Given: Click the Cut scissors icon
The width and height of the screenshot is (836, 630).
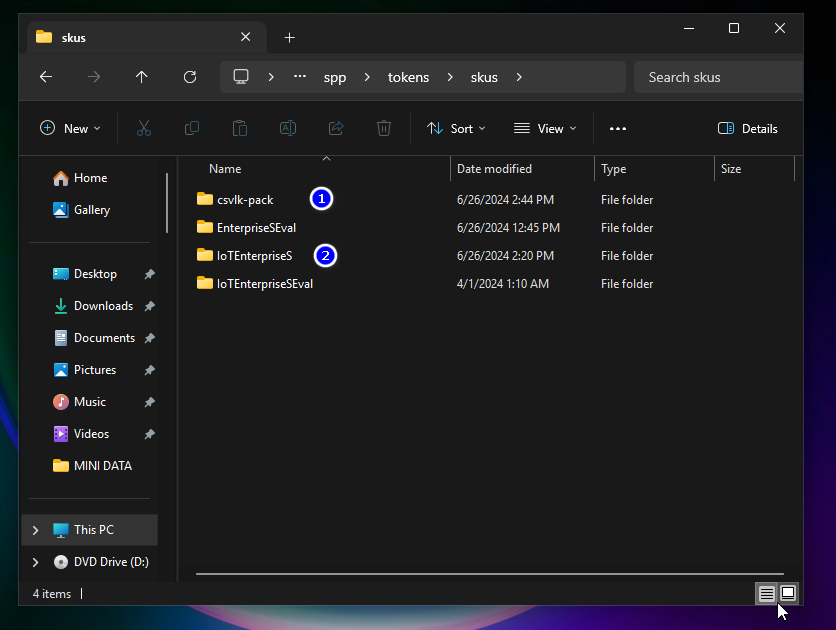Looking at the screenshot, I should pos(144,128).
